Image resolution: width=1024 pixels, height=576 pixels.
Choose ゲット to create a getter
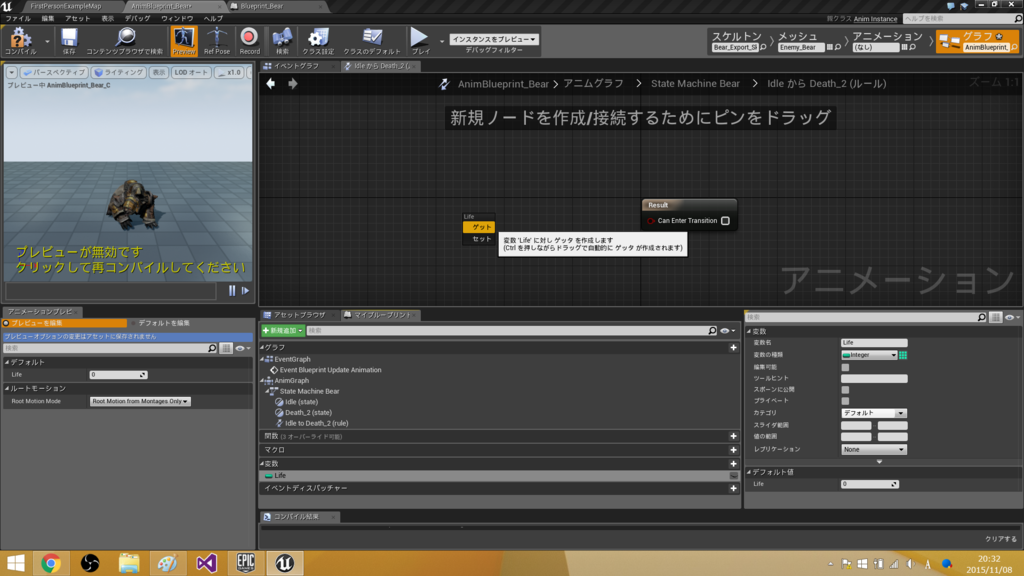click(x=480, y=227)
